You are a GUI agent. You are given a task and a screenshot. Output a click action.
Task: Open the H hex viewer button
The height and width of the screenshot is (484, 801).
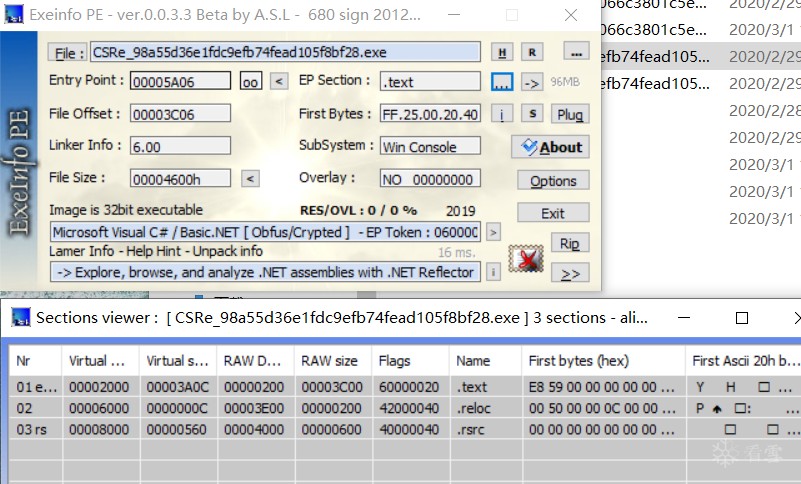(502, 52)
